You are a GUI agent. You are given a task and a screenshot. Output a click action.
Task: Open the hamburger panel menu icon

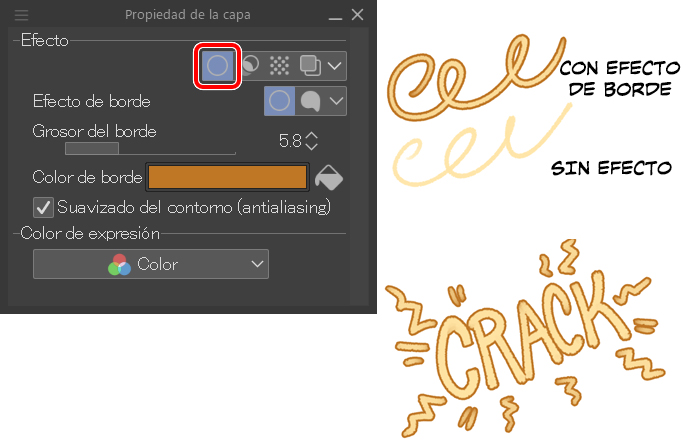point(21,15)
